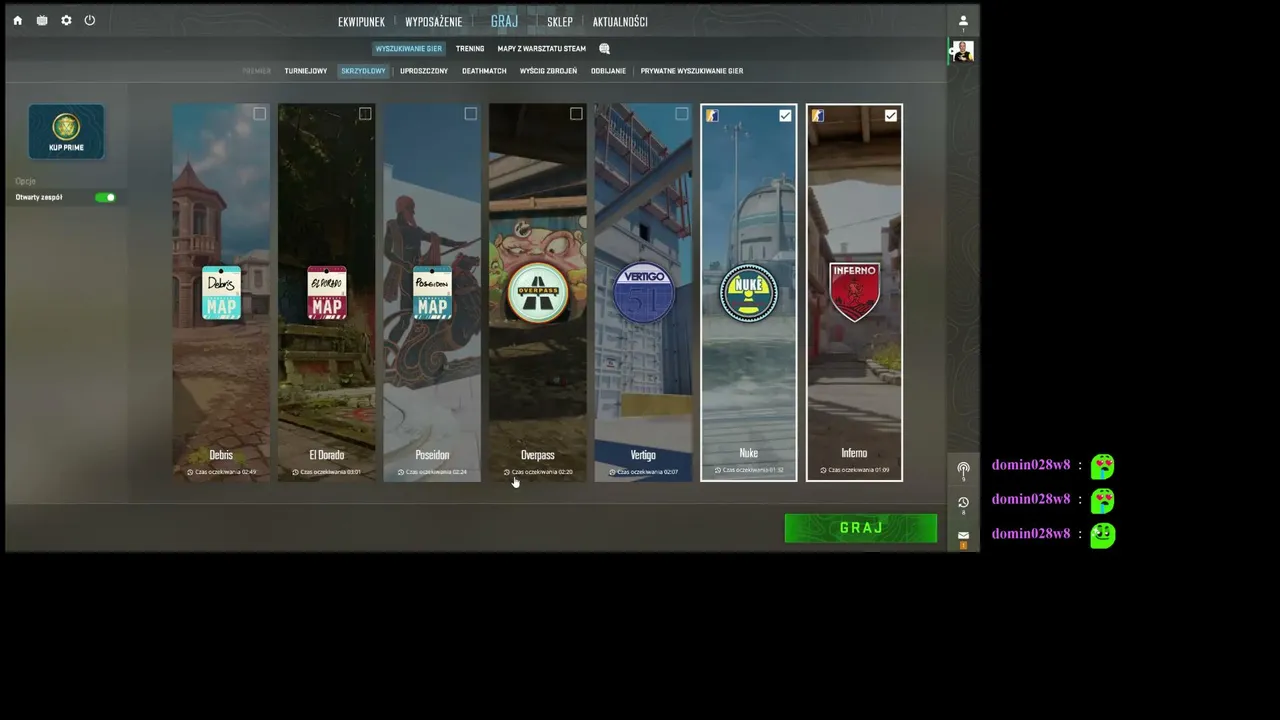Viewport: 1280px width, 720px height.
Task: Click the Poseidon map badge
Action: 432,293
